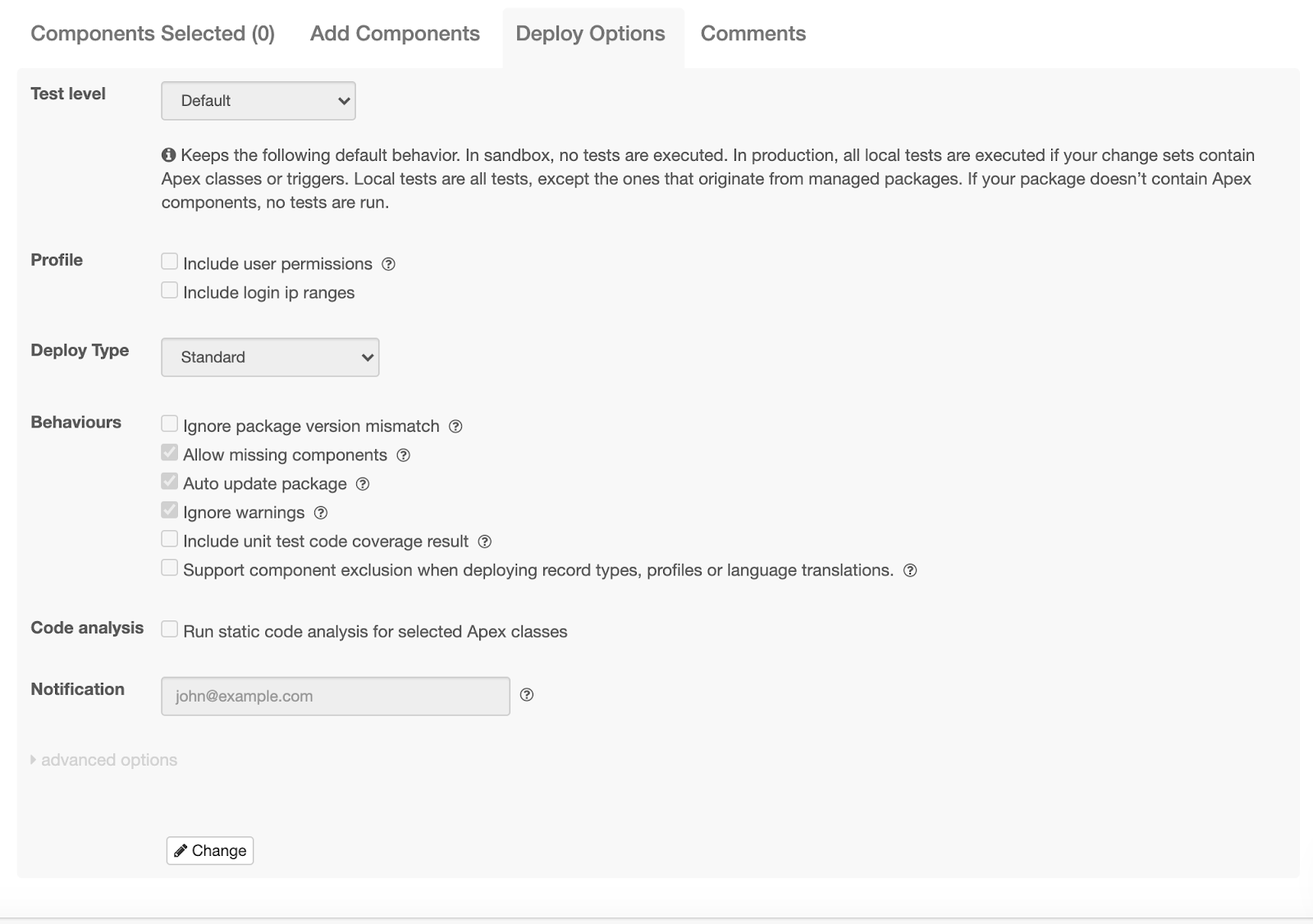Click the Notification label
The image size is (1313, 924).
coord(77,689)
